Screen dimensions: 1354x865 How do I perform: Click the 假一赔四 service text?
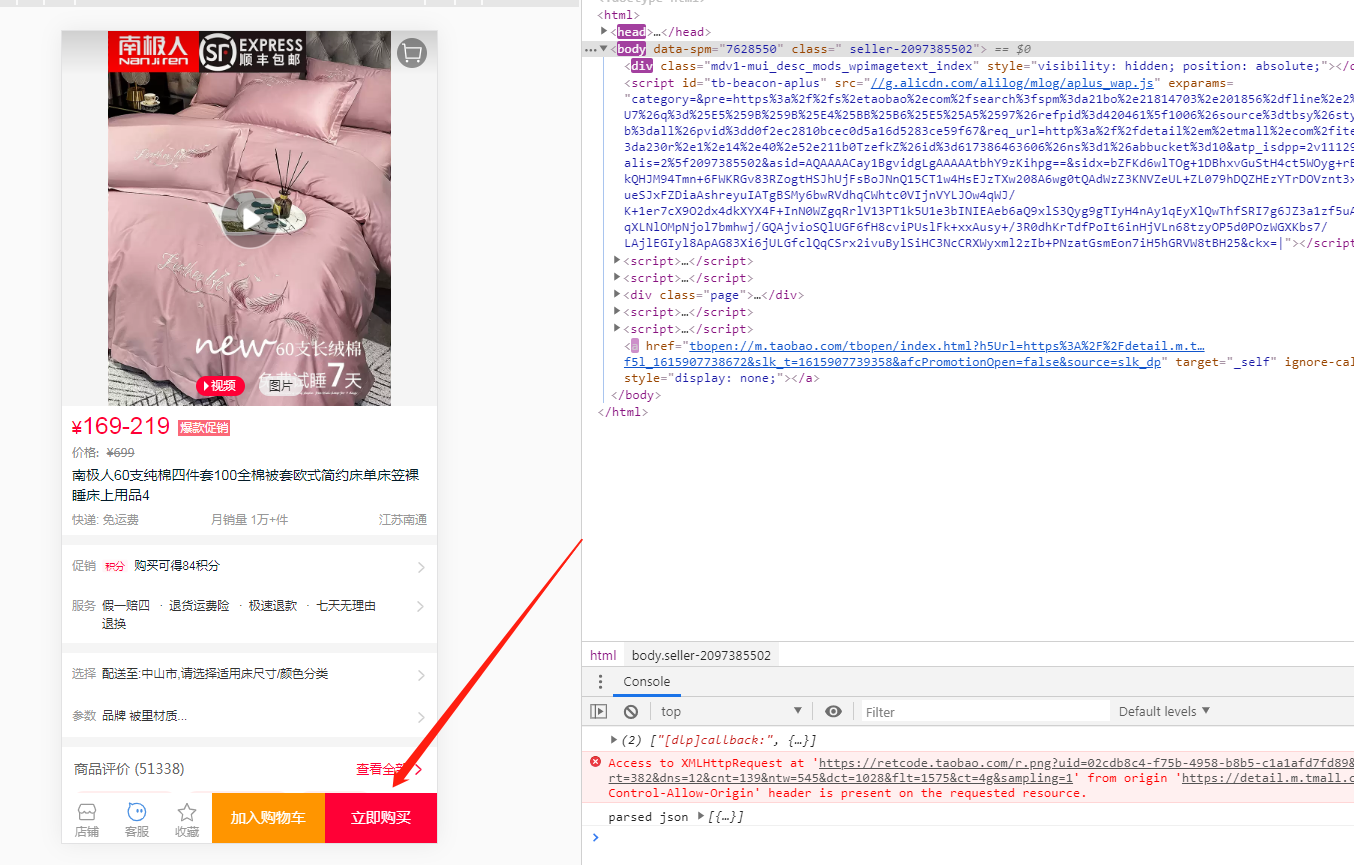point(125,605)
